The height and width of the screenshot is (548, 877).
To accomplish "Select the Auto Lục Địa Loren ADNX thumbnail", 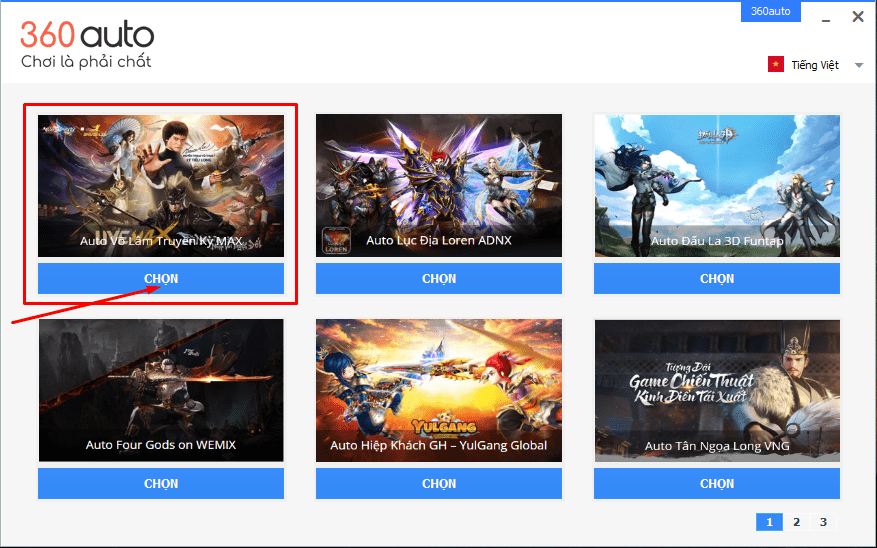I will tap(439, 186).
